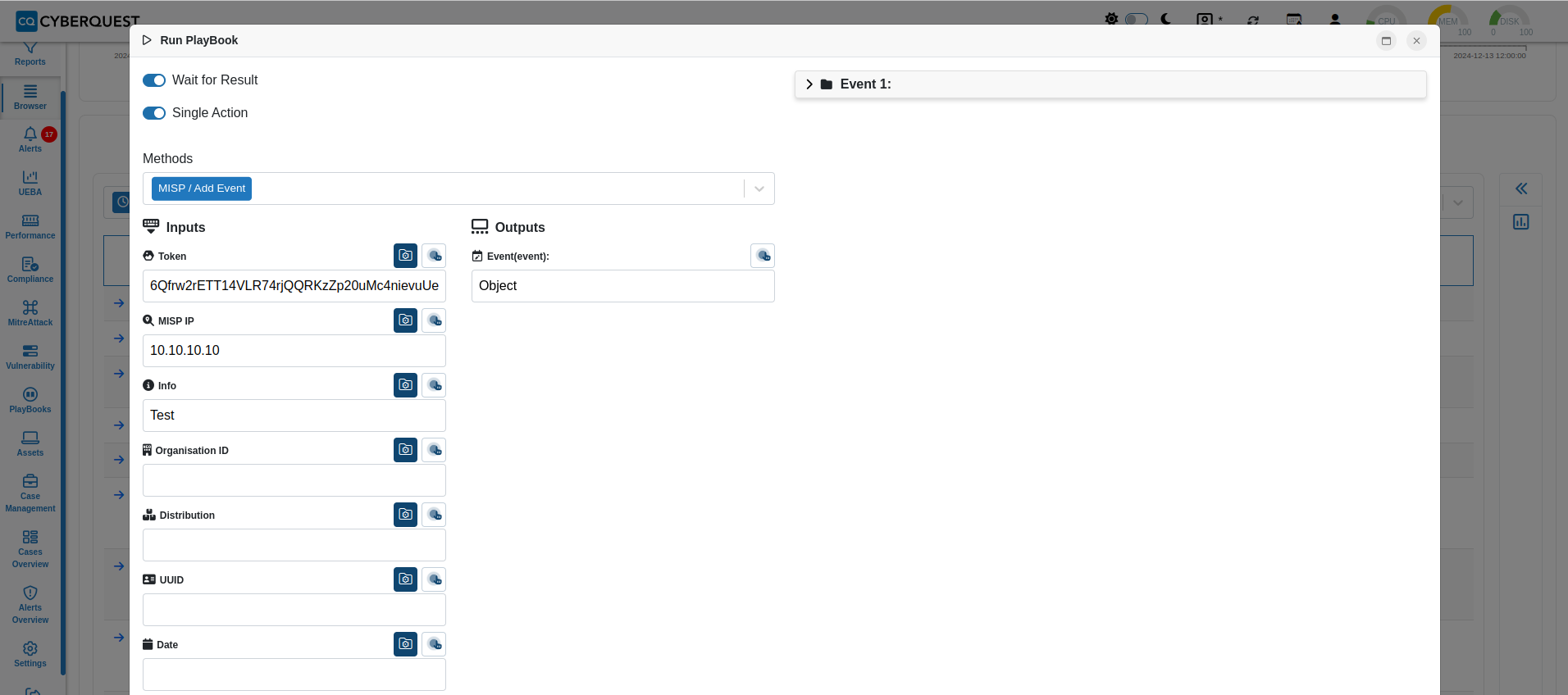Open the Methods dropdown arrow
Screen dimensions: 1568x695
(759, 189)
